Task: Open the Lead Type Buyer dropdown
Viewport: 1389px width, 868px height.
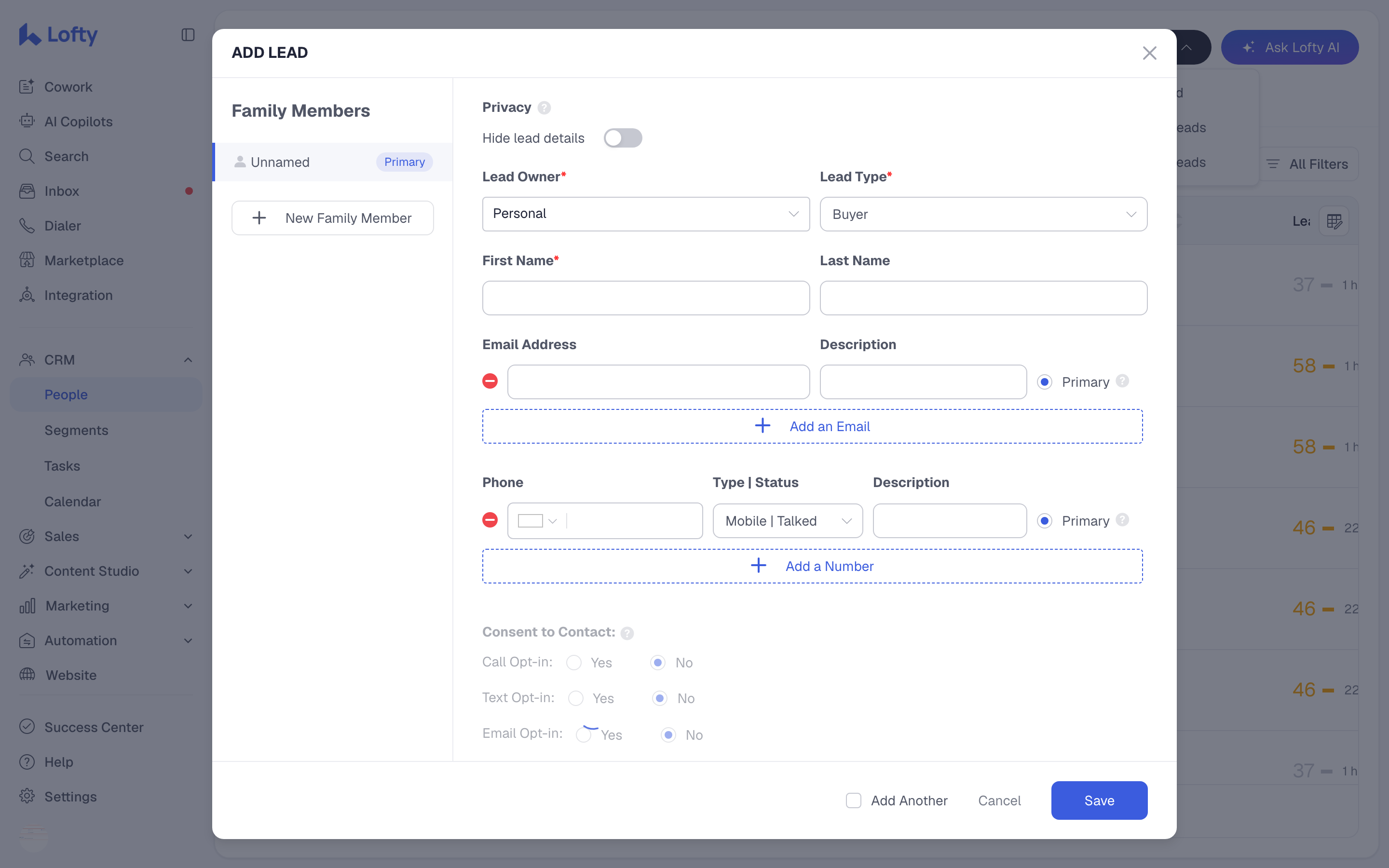Action: pos(983,214)
